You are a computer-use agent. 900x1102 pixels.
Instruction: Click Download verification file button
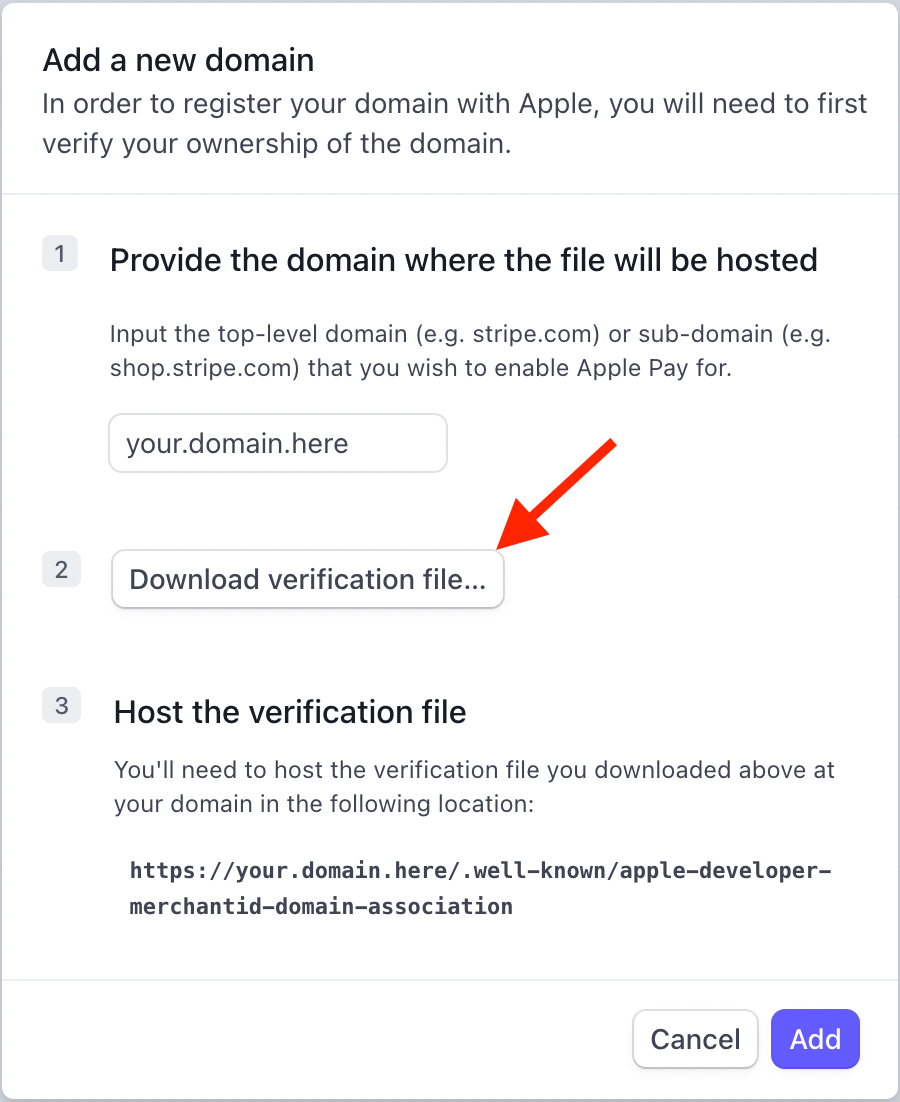[x=308, y=579]
